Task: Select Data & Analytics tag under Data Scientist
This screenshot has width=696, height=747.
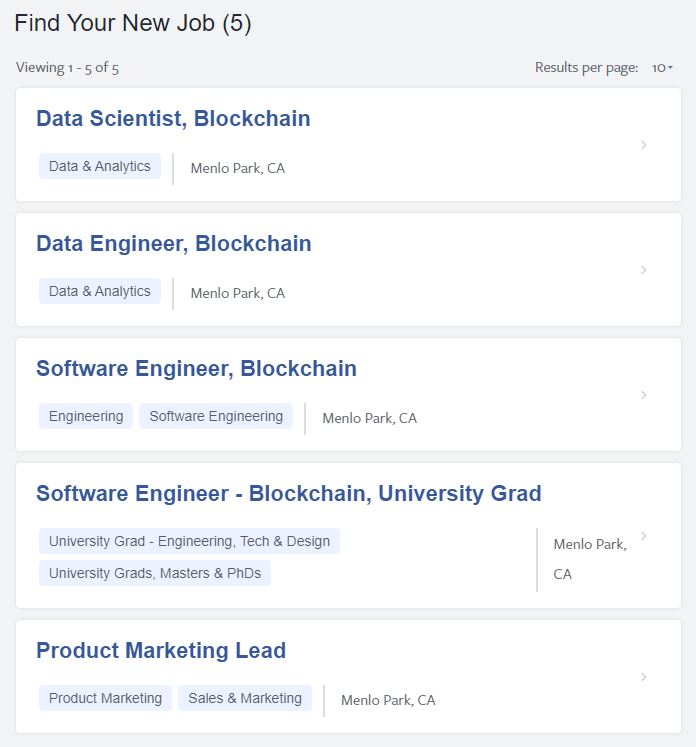Action: 100,167
